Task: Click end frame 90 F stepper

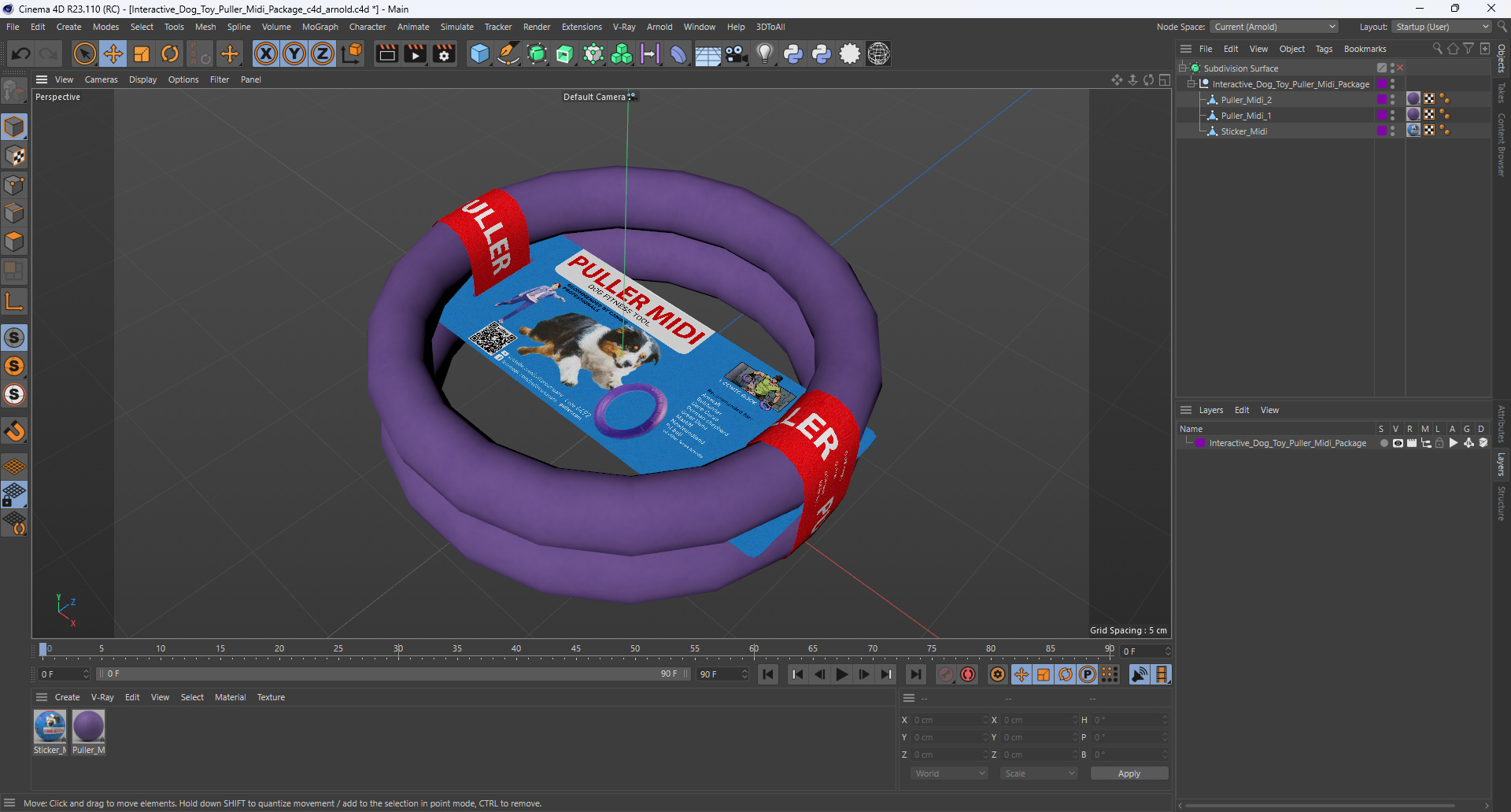Action: [x=744, y=674]
